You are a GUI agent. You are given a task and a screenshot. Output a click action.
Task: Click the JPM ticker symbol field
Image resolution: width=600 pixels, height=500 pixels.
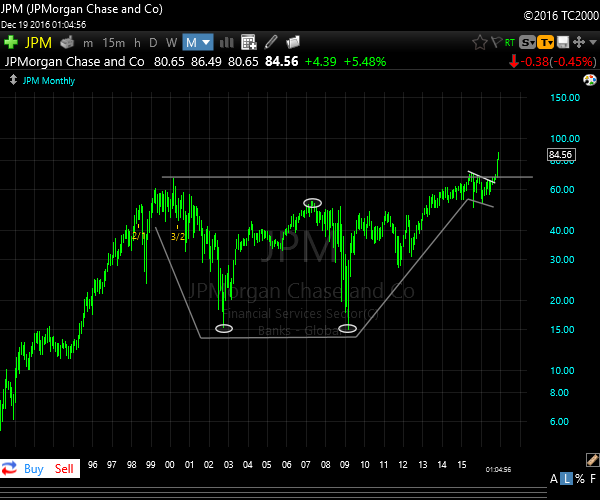click(38, 42)
